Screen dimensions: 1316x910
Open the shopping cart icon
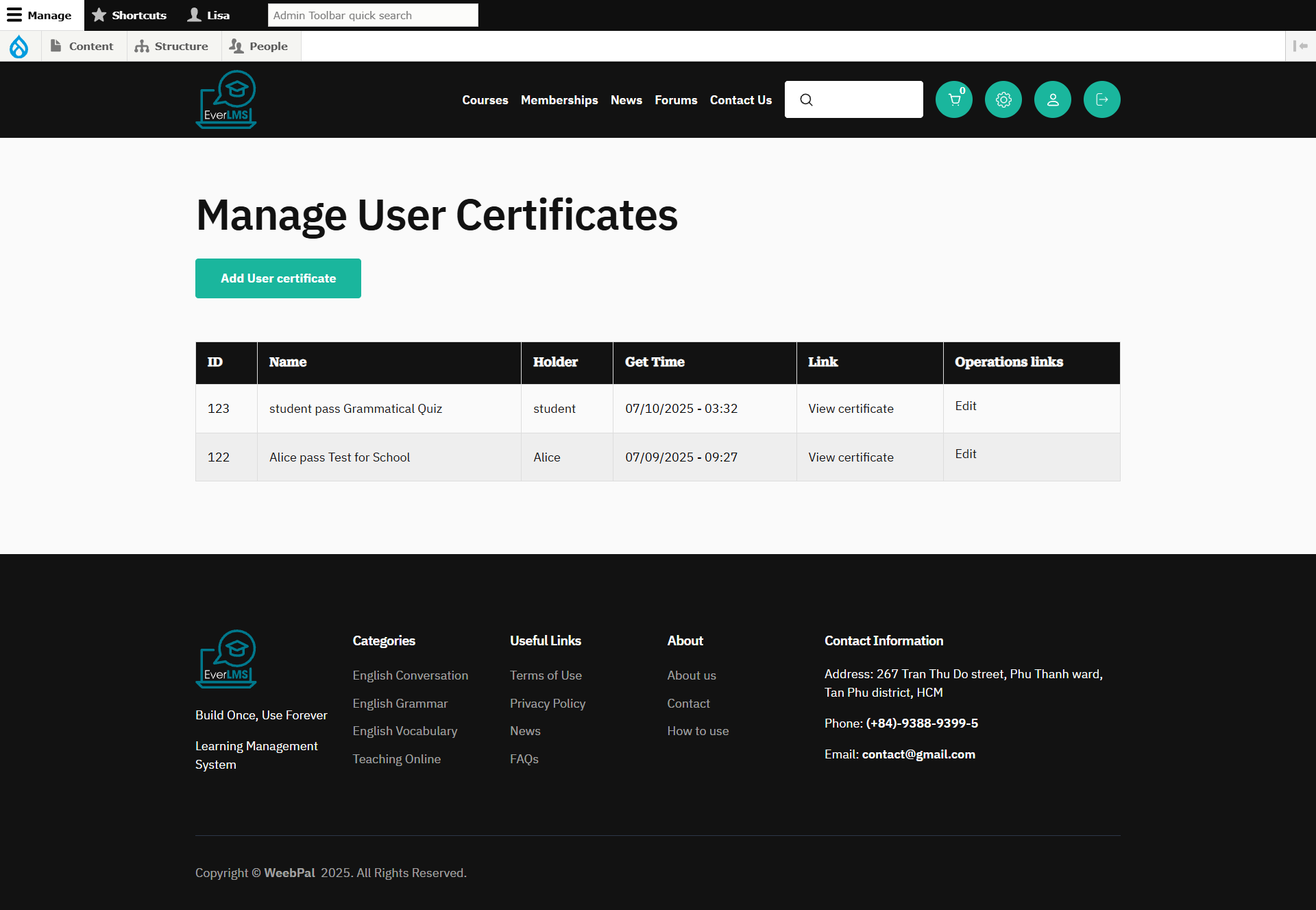click(953, 100)
